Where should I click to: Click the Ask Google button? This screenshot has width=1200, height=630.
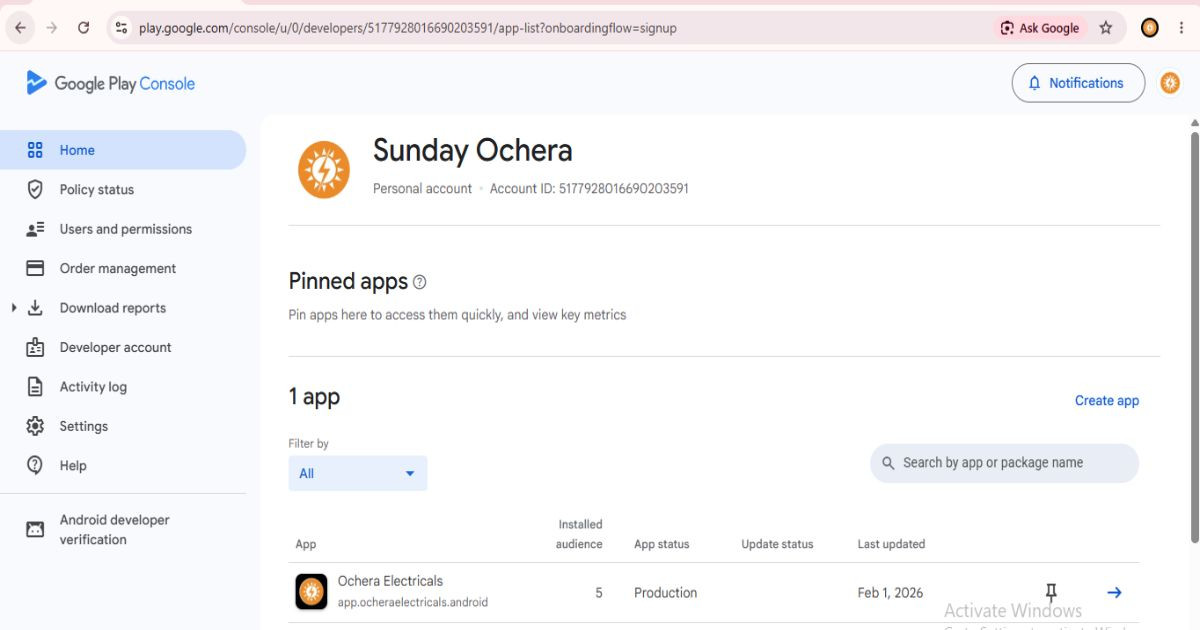tap(1040, 28)
